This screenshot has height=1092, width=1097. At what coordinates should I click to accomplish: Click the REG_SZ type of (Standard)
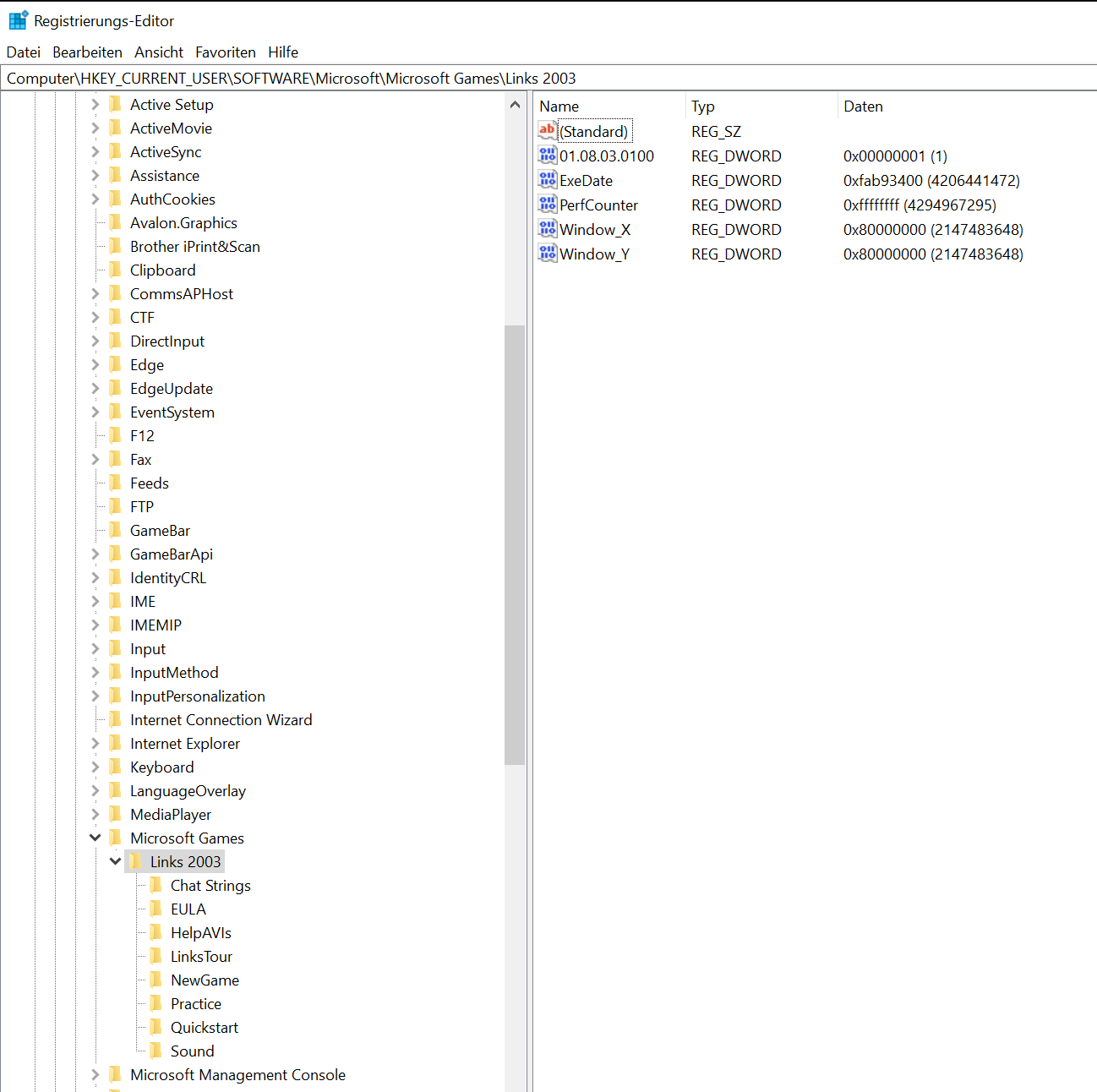716,131
